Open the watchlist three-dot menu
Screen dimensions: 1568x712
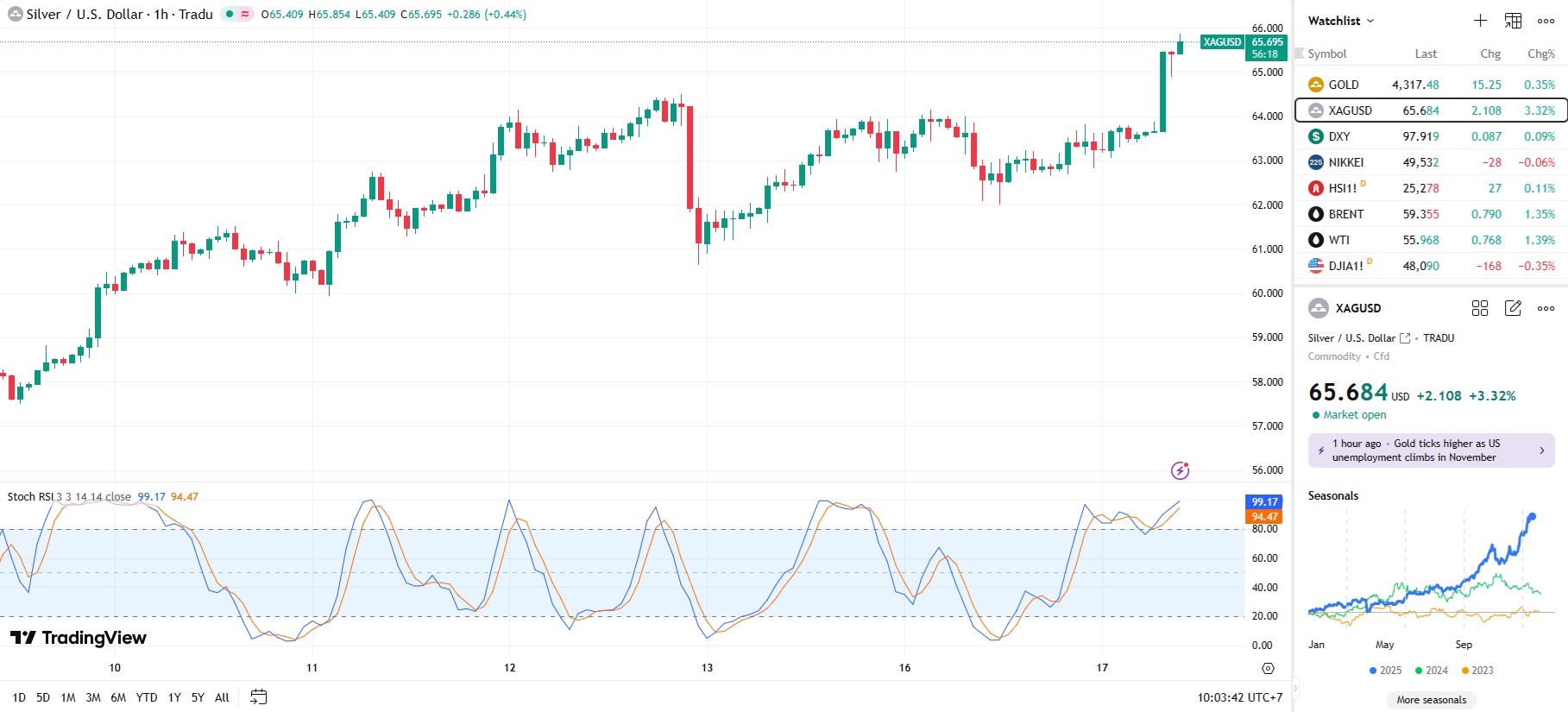(x=1546, y=21)
